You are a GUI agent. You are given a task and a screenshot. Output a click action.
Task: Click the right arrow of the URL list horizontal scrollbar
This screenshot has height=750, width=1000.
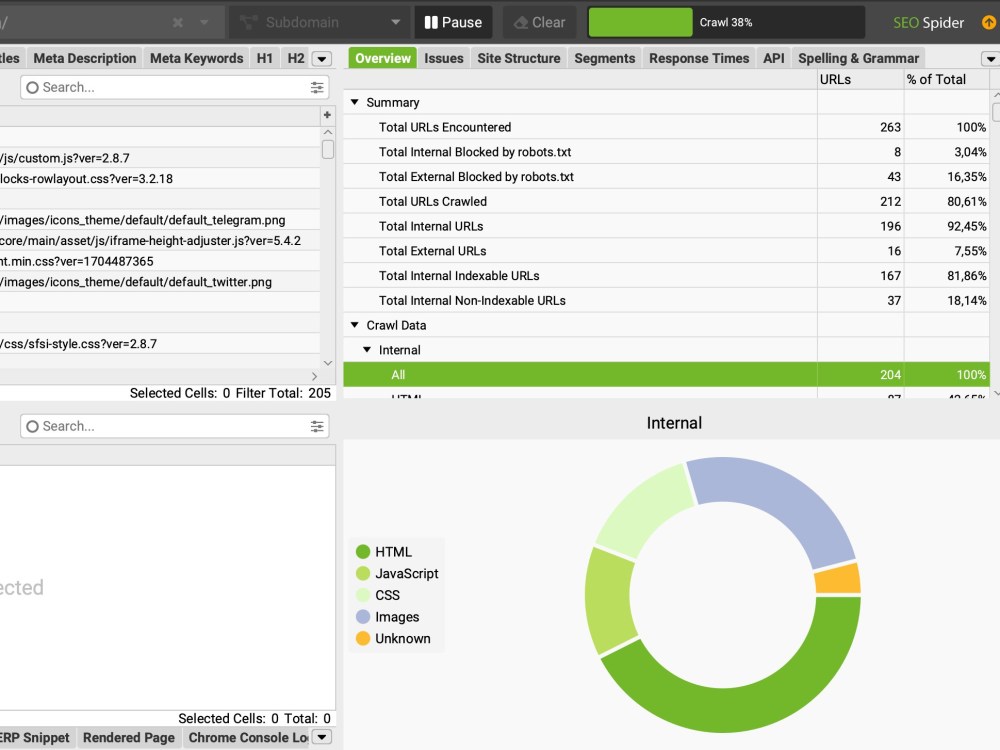click(x=314, y=376)
